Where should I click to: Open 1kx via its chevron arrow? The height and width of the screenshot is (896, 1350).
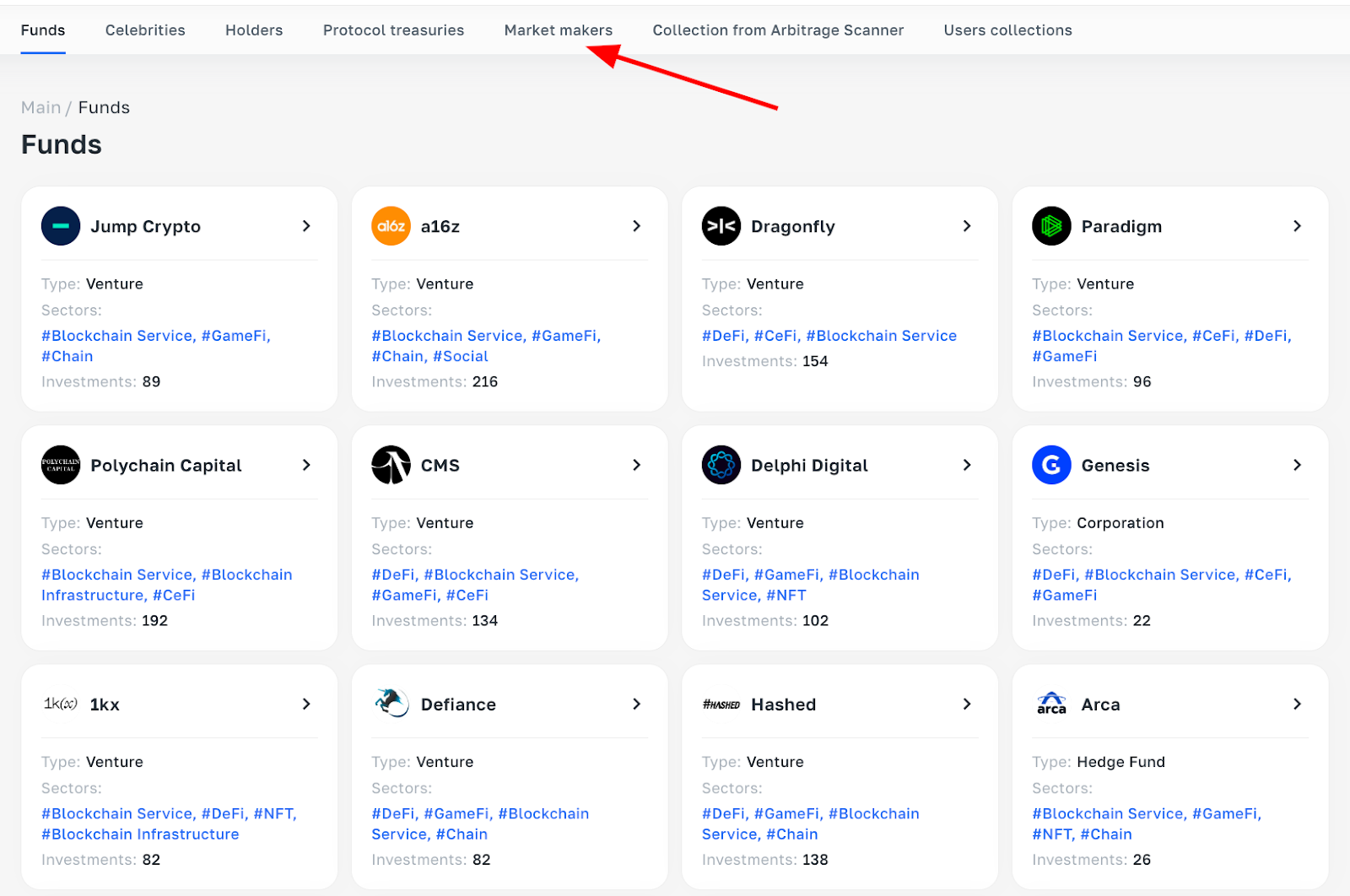click(x=306, y=704)
